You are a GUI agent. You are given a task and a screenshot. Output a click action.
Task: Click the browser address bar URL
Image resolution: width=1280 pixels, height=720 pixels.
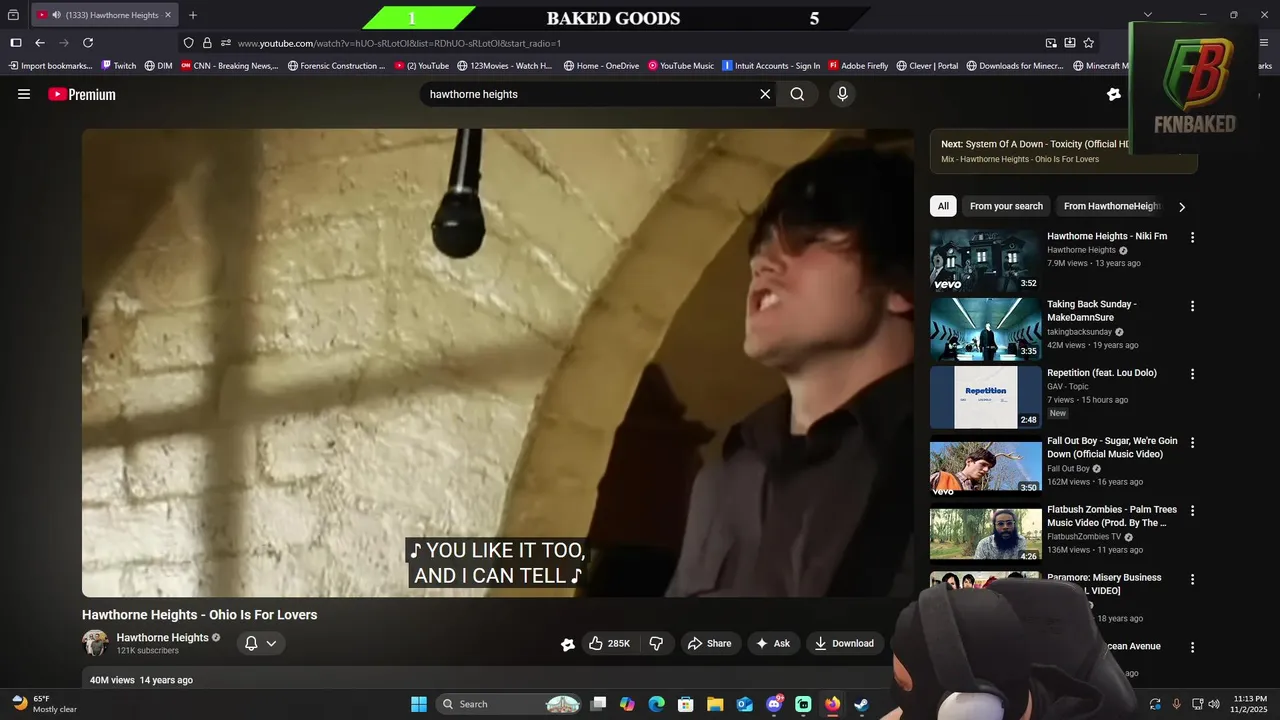point(399,43)
